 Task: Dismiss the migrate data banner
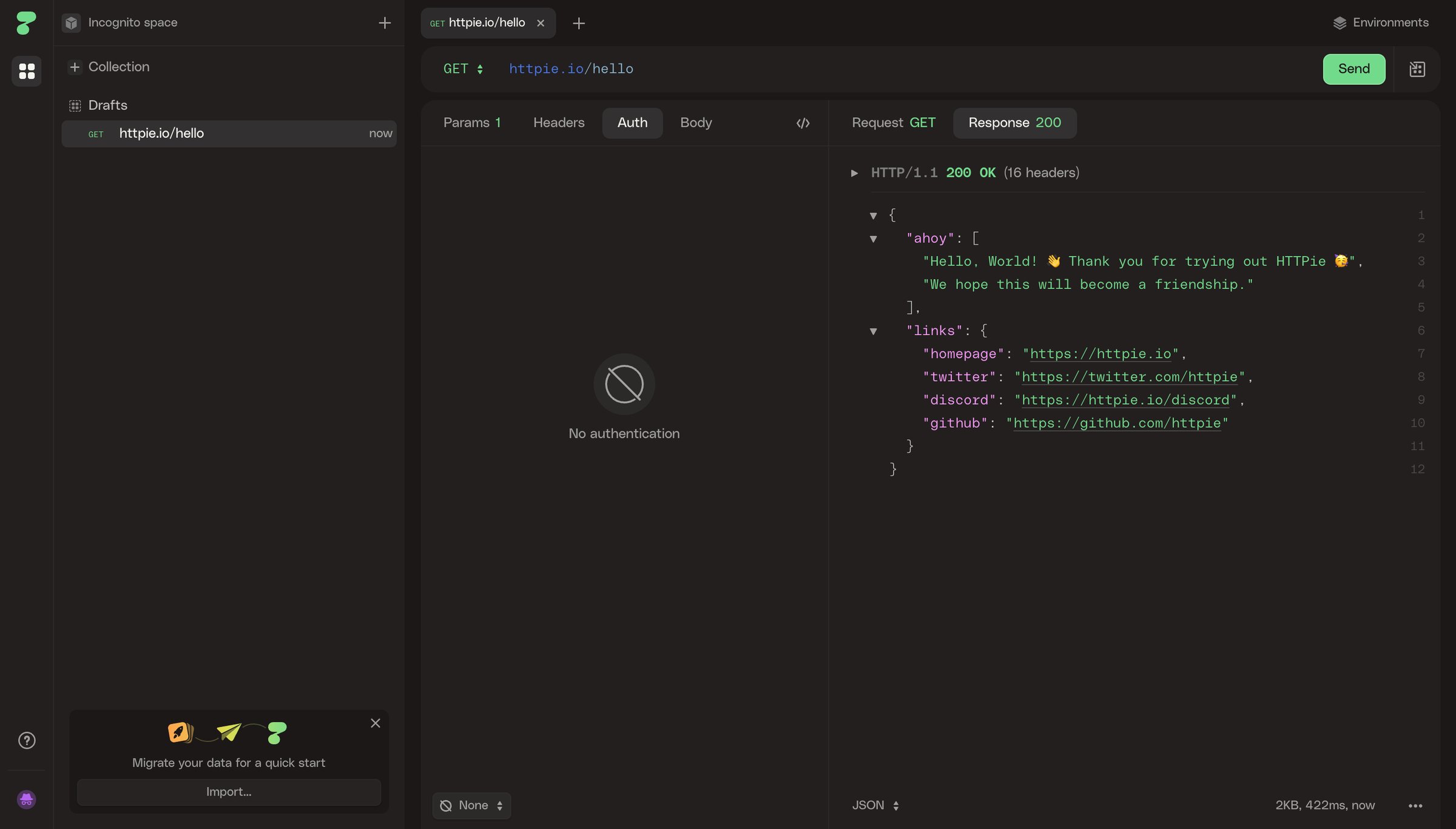(376, 723)
